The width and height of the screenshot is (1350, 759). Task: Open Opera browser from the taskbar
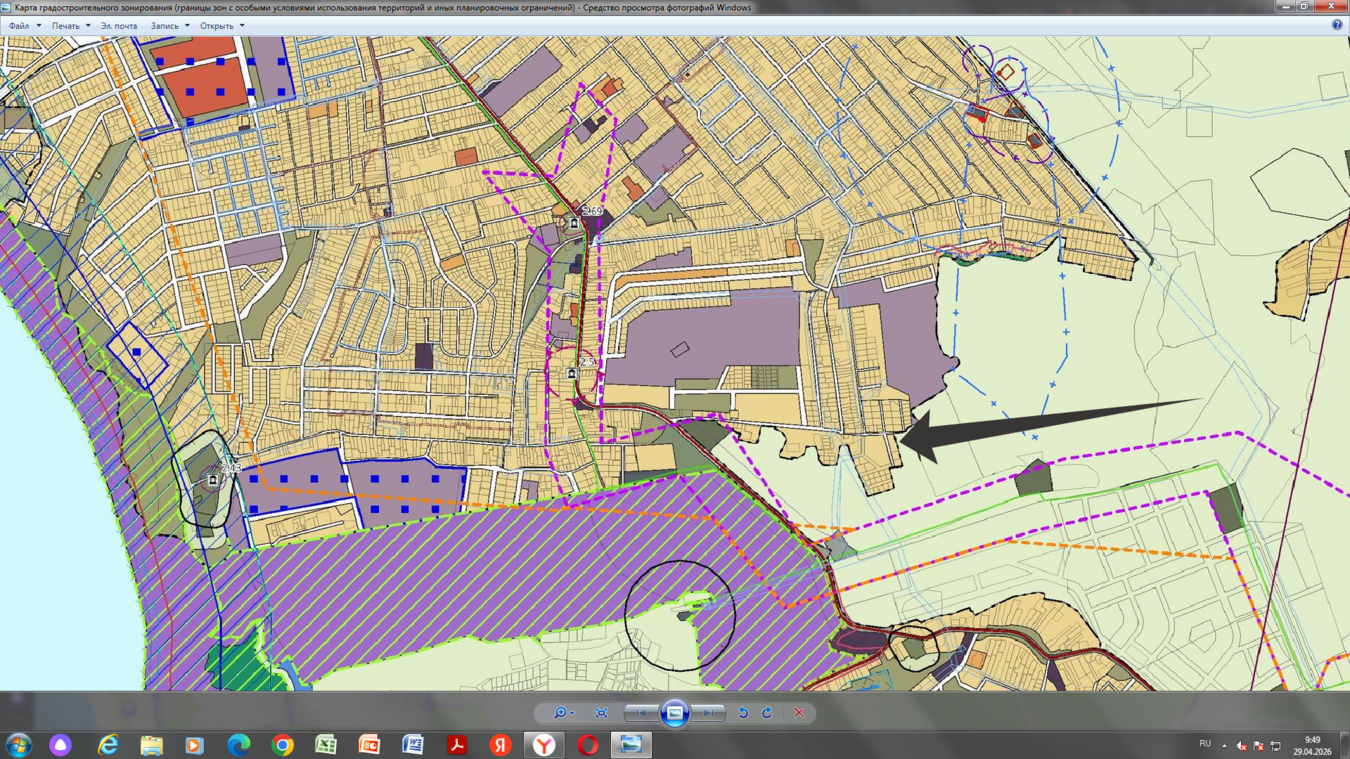coord(587,745)
